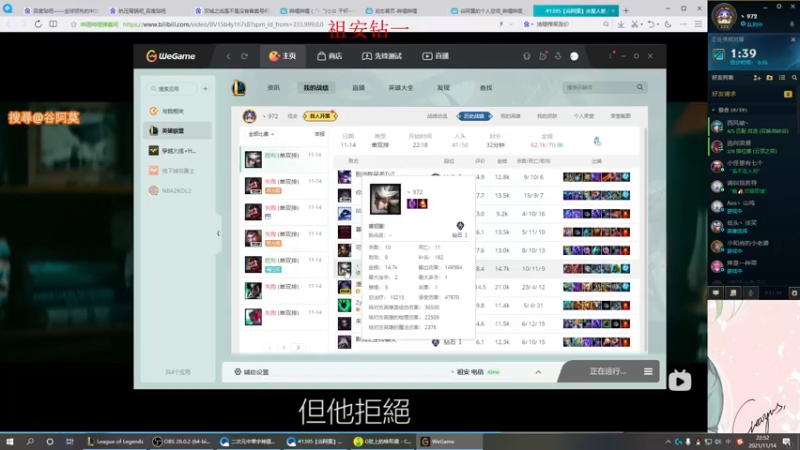Select the 历史战绩 sub-tab
Screen dimensions: 800x450
click(474, 116)
